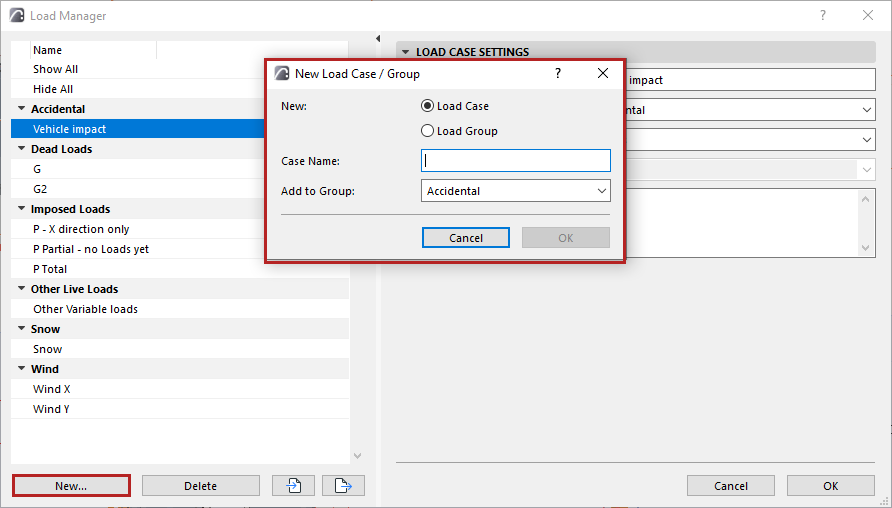Select the Load Group radio button
Viewport: 892px width, 508px height.
[x=427, y=131]
